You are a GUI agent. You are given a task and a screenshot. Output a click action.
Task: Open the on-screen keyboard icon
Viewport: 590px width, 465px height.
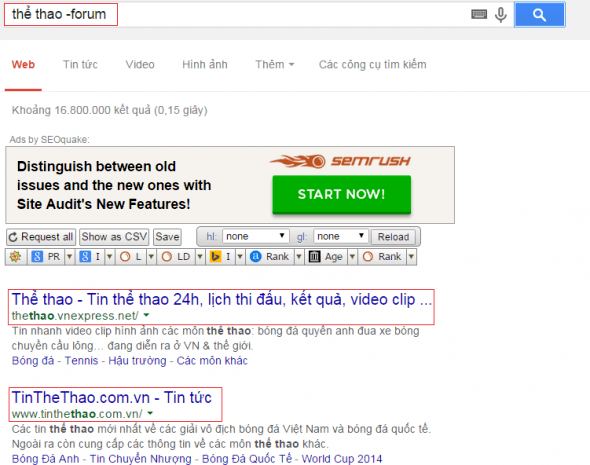point(479,14)
